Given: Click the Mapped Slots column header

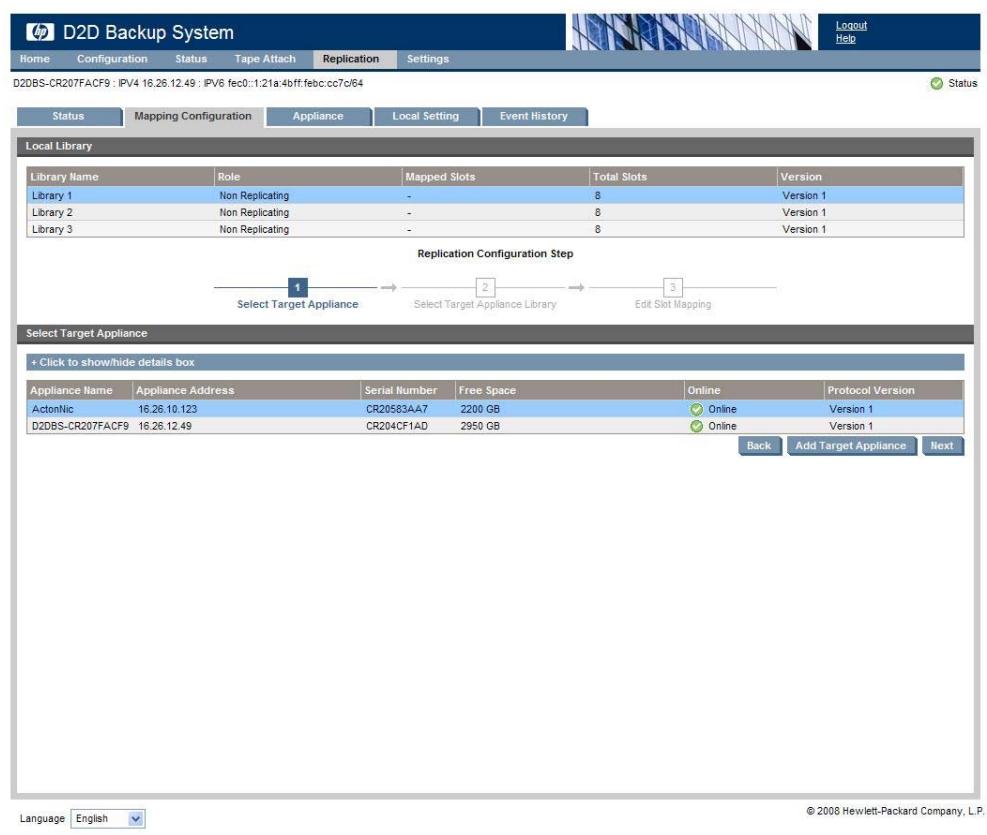Looking at the screenshot, I should [495, 177].
